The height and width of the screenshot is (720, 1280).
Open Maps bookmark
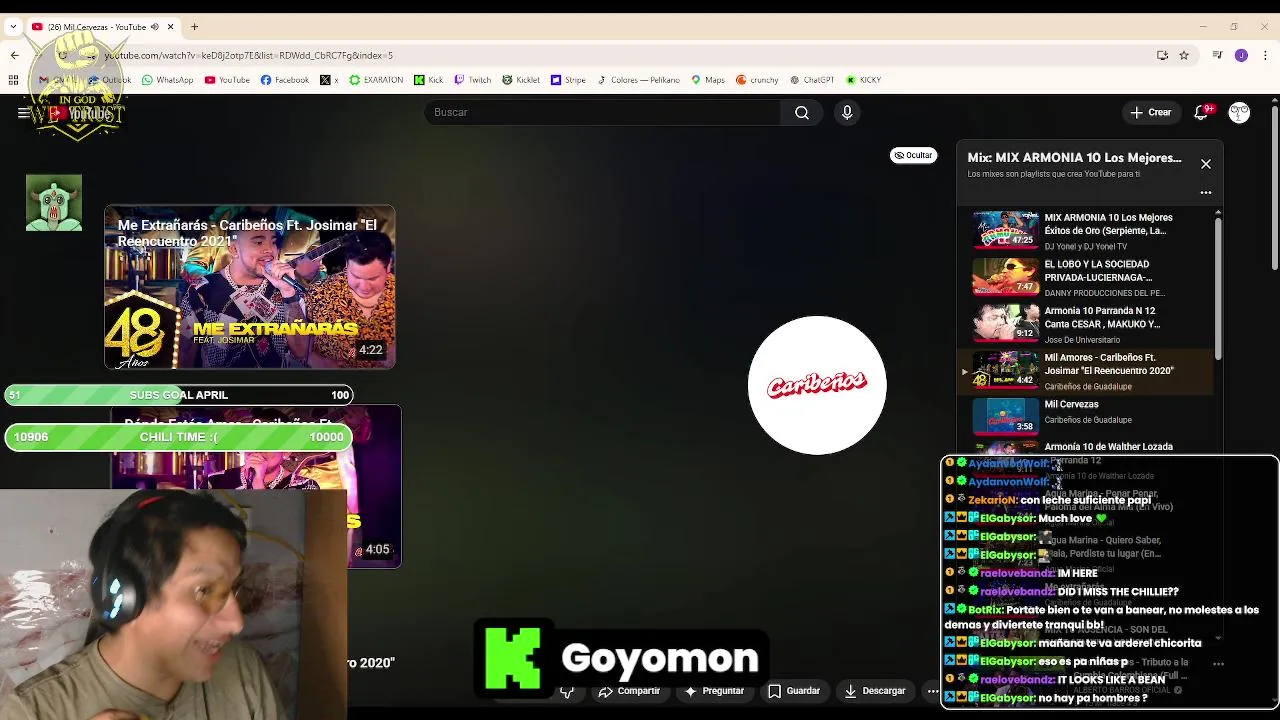(707, 80)
